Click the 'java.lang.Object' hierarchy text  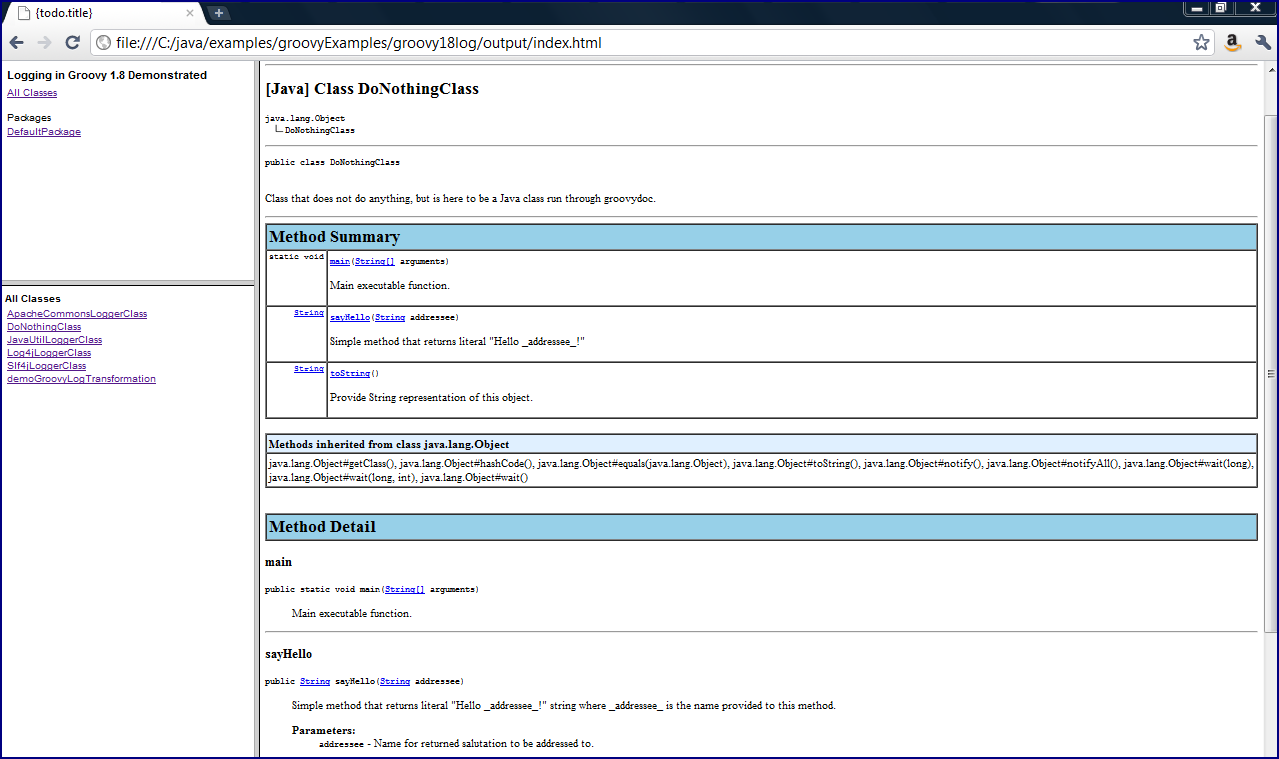[x=305, y=118]
